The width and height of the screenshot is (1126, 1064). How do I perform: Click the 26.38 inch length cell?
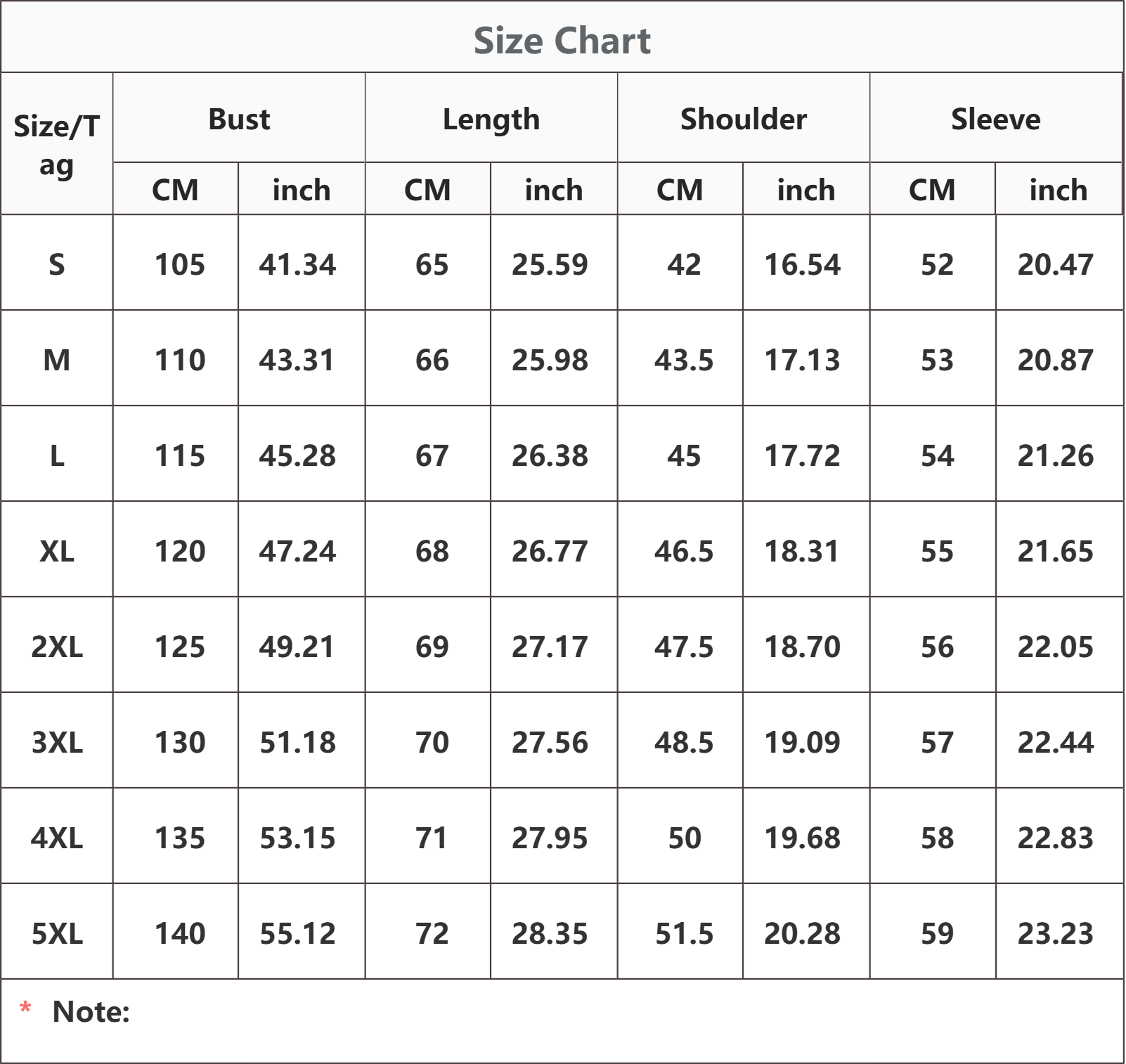tap(550, 455)
